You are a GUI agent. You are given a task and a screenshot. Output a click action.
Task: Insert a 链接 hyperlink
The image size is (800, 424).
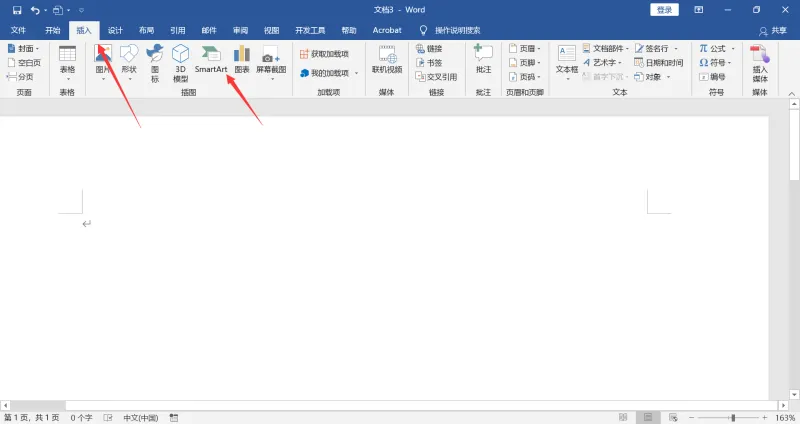[429, 48]
